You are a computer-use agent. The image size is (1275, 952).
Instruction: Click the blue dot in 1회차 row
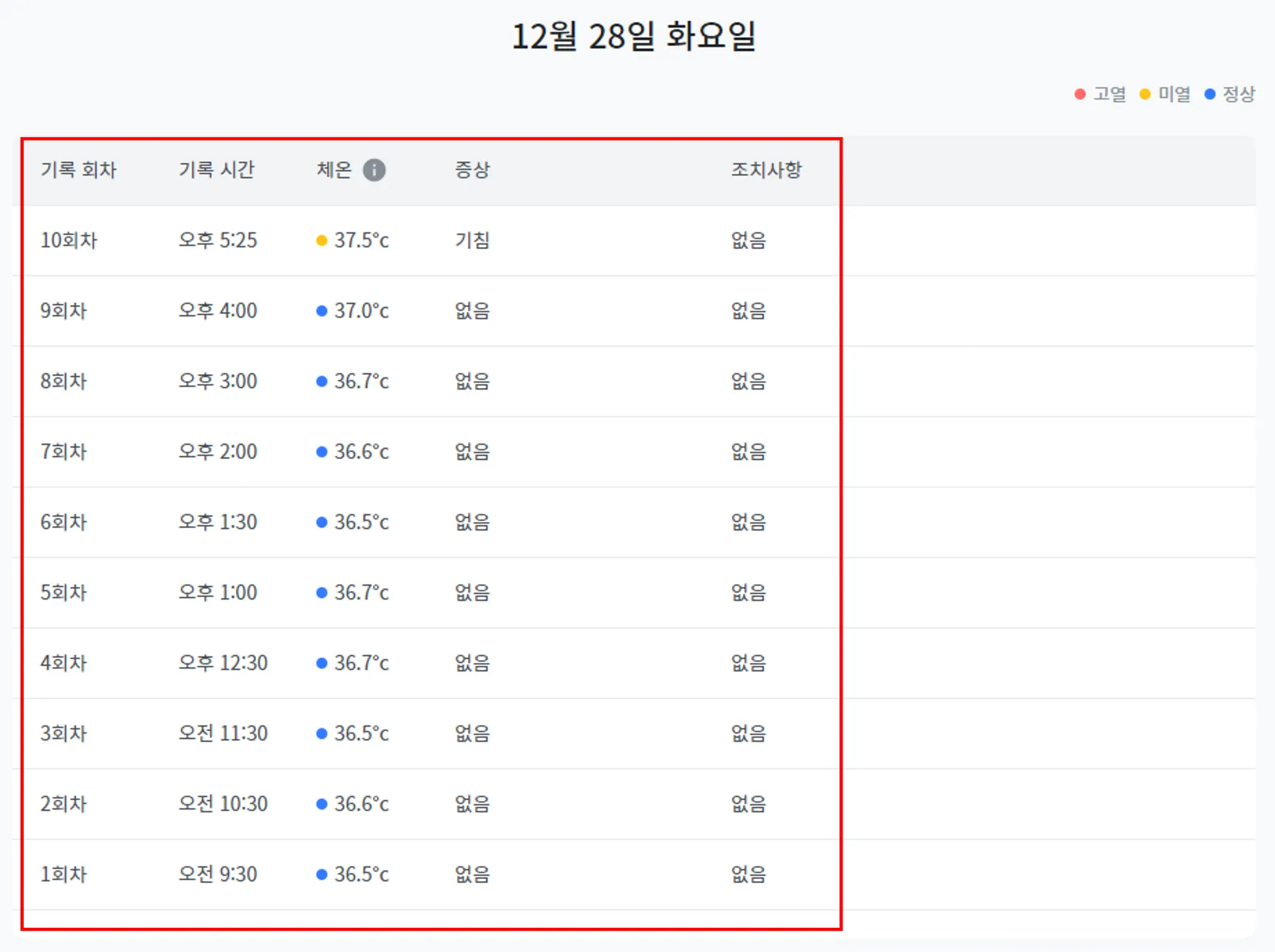click(322, 874)
